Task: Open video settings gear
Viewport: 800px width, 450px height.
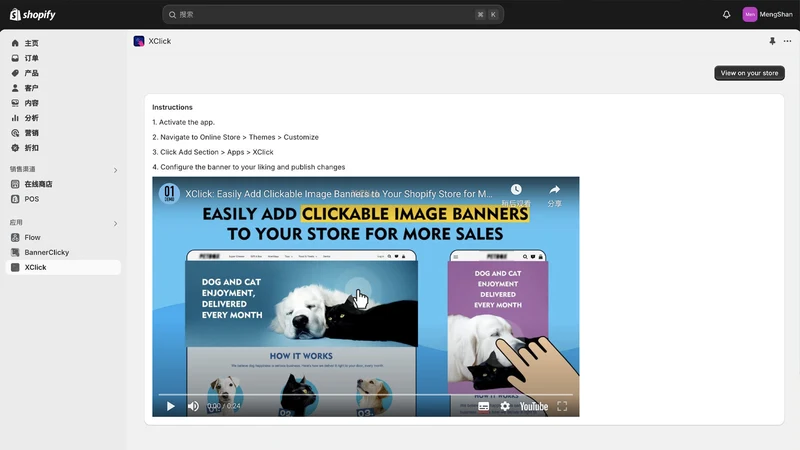Action: (505, 407)
